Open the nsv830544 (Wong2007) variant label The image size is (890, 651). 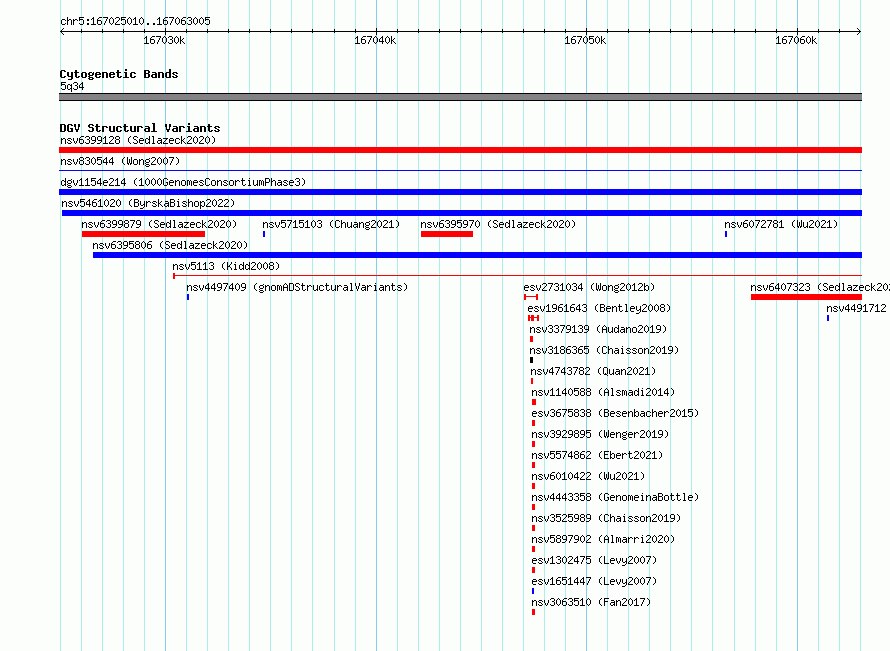coord(120,161)
